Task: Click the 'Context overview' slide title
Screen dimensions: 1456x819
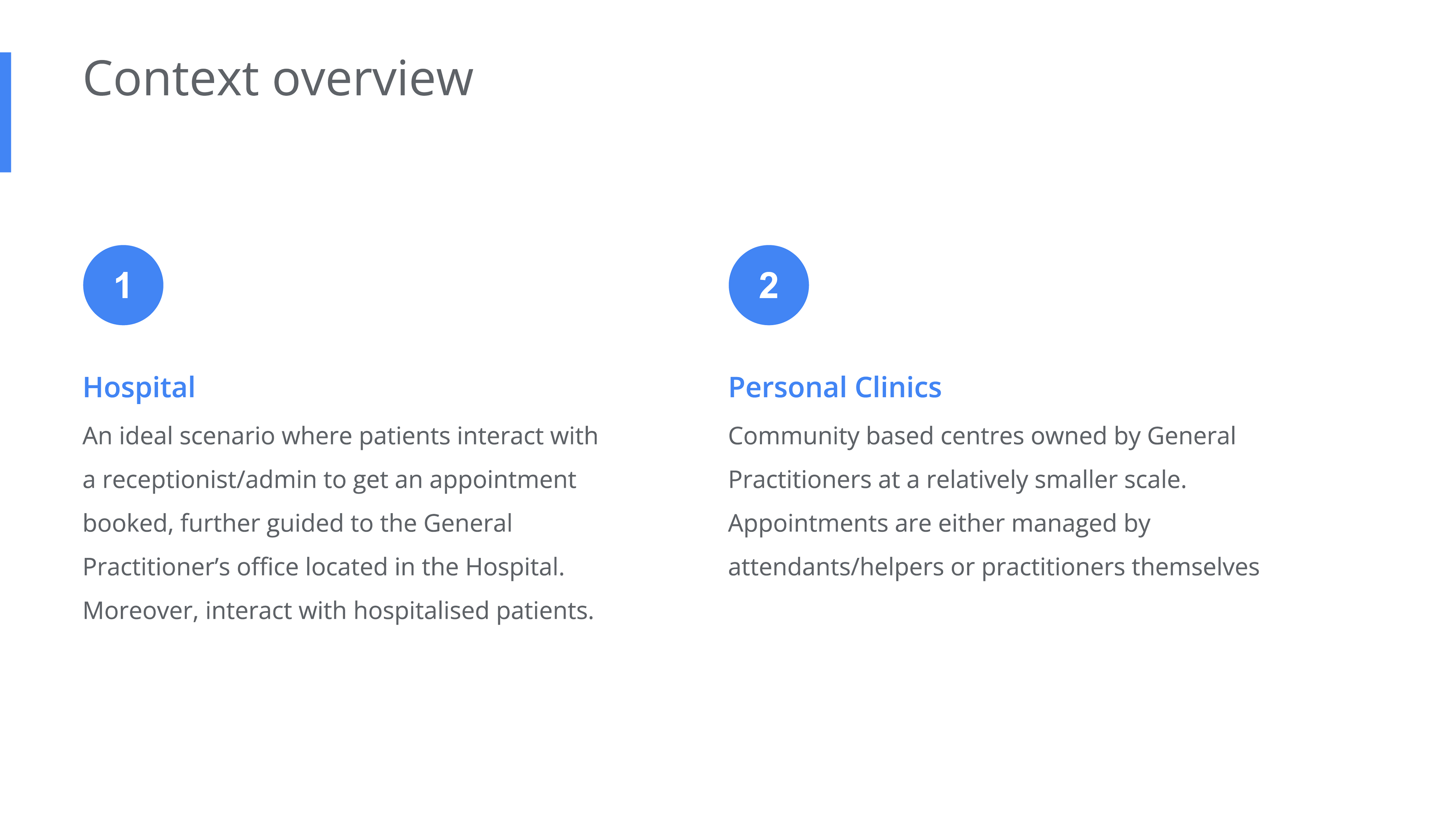Action: click(x=278, y=79)
